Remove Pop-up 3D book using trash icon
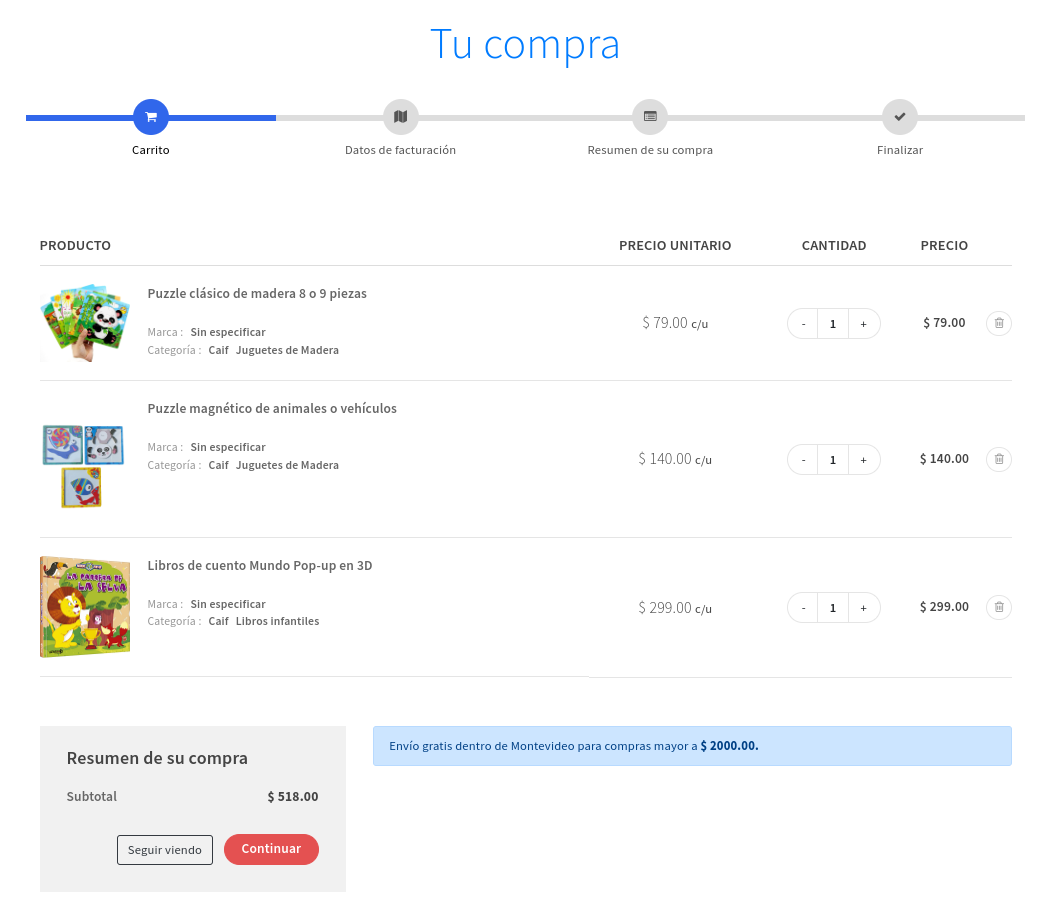This screenshot has width=1050, height=912. [x=998, y=607]
